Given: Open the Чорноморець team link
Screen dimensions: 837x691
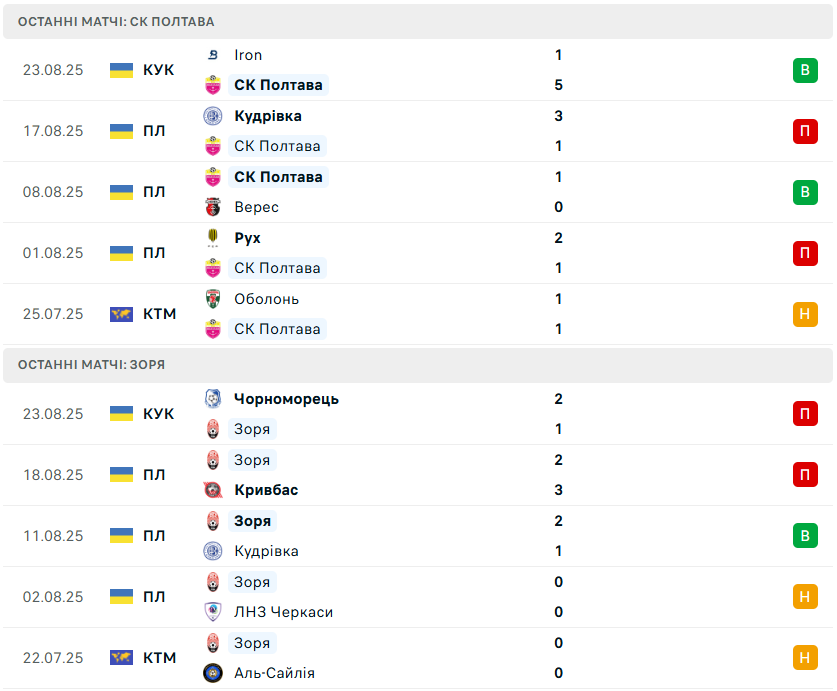Looking at the screenshot, I should (286, 399).
